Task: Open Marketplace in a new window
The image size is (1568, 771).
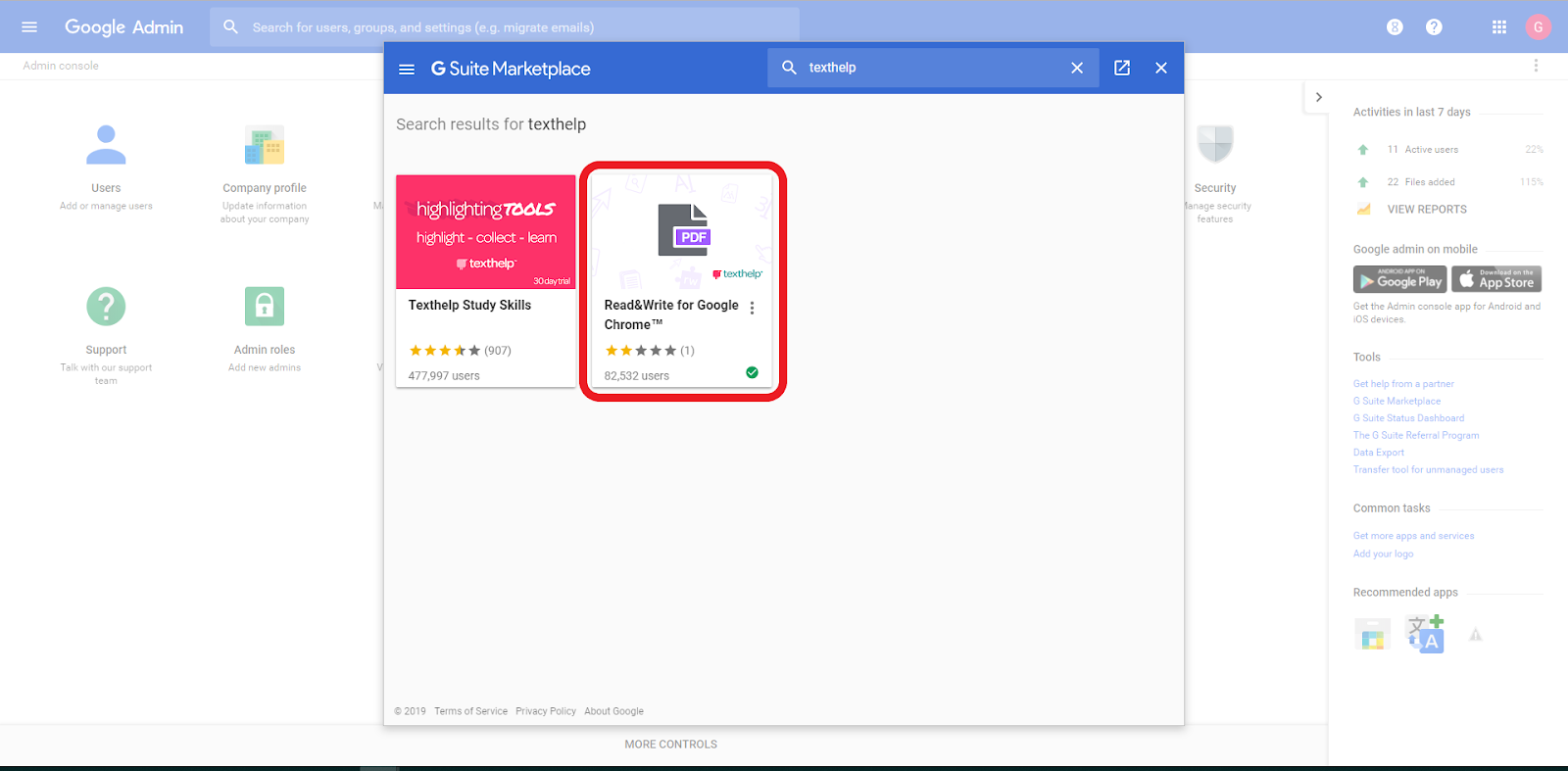Action: tap(1122, 68)
